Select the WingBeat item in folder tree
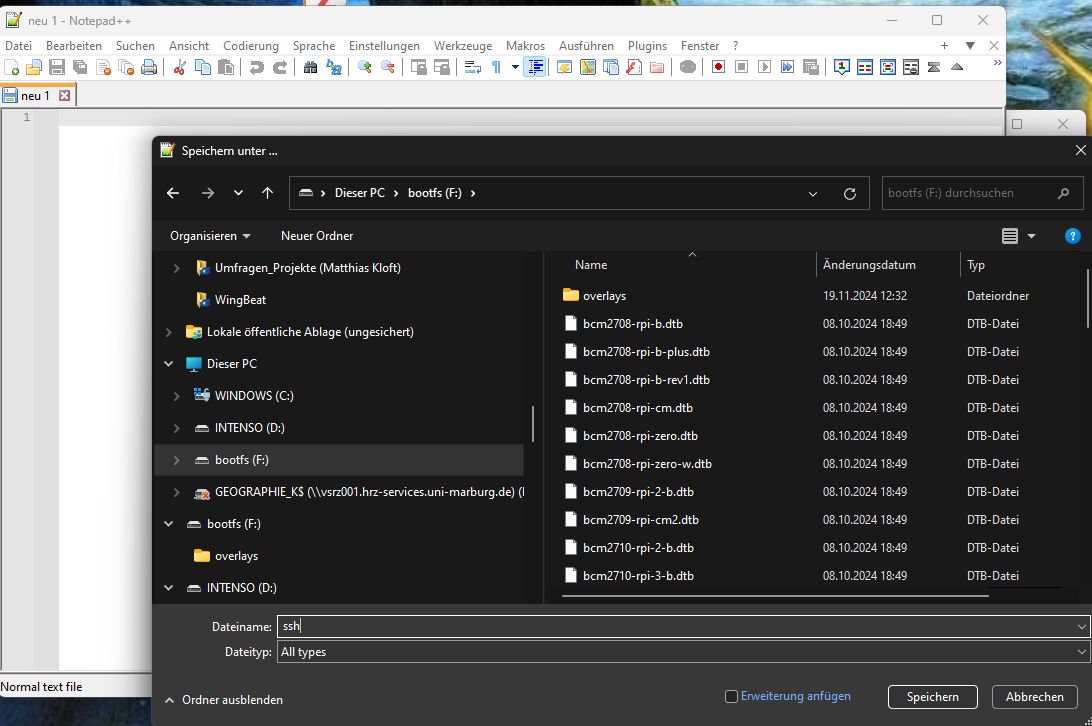Screen dimensions: 1092x726 (x=240, y=300)
